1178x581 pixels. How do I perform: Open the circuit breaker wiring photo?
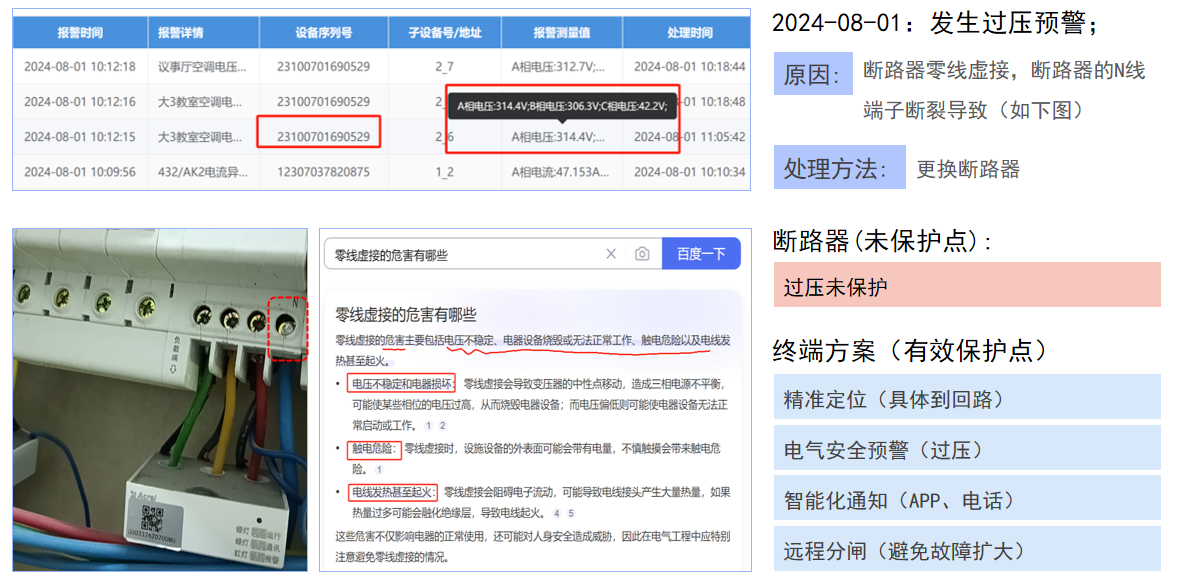tap(160, 400)
